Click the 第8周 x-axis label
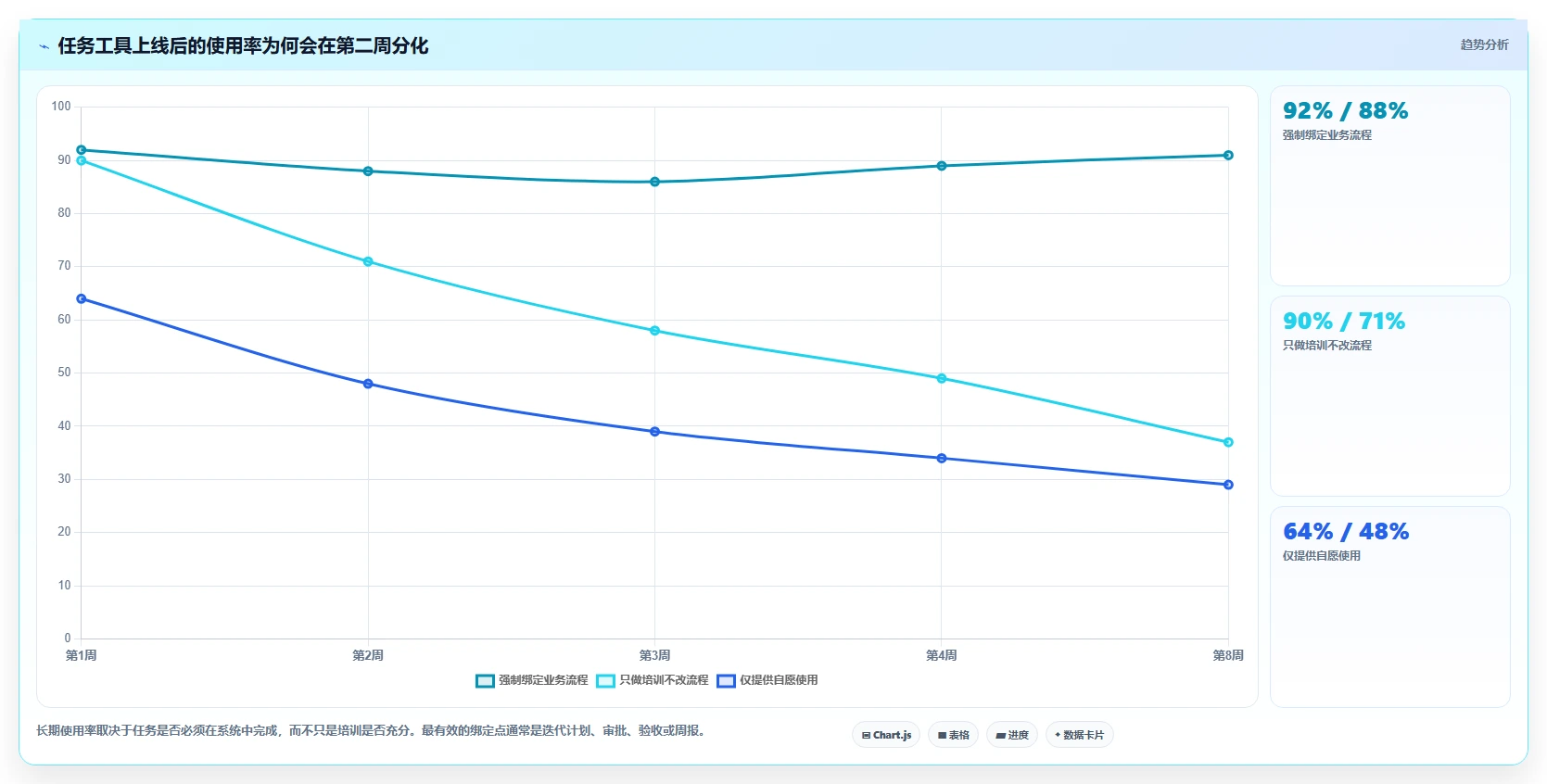 pos(1228,655)
